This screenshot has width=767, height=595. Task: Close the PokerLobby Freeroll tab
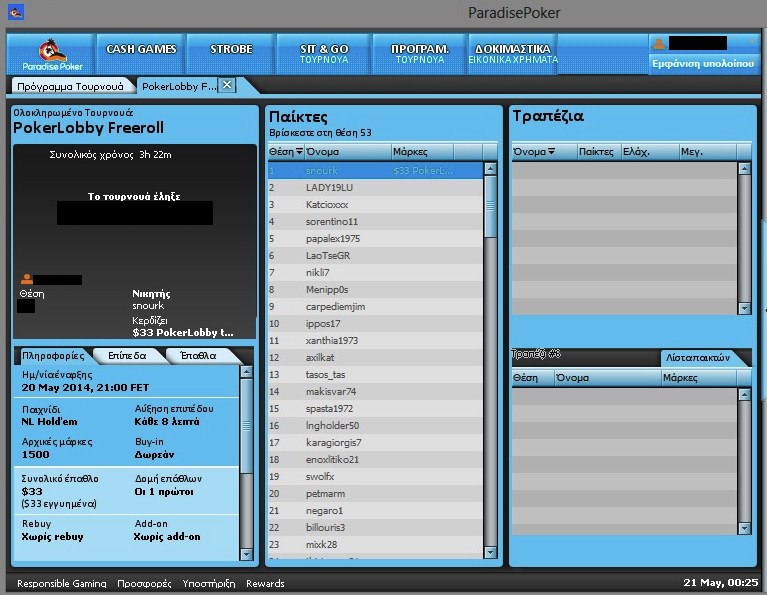tap(227, 85)
